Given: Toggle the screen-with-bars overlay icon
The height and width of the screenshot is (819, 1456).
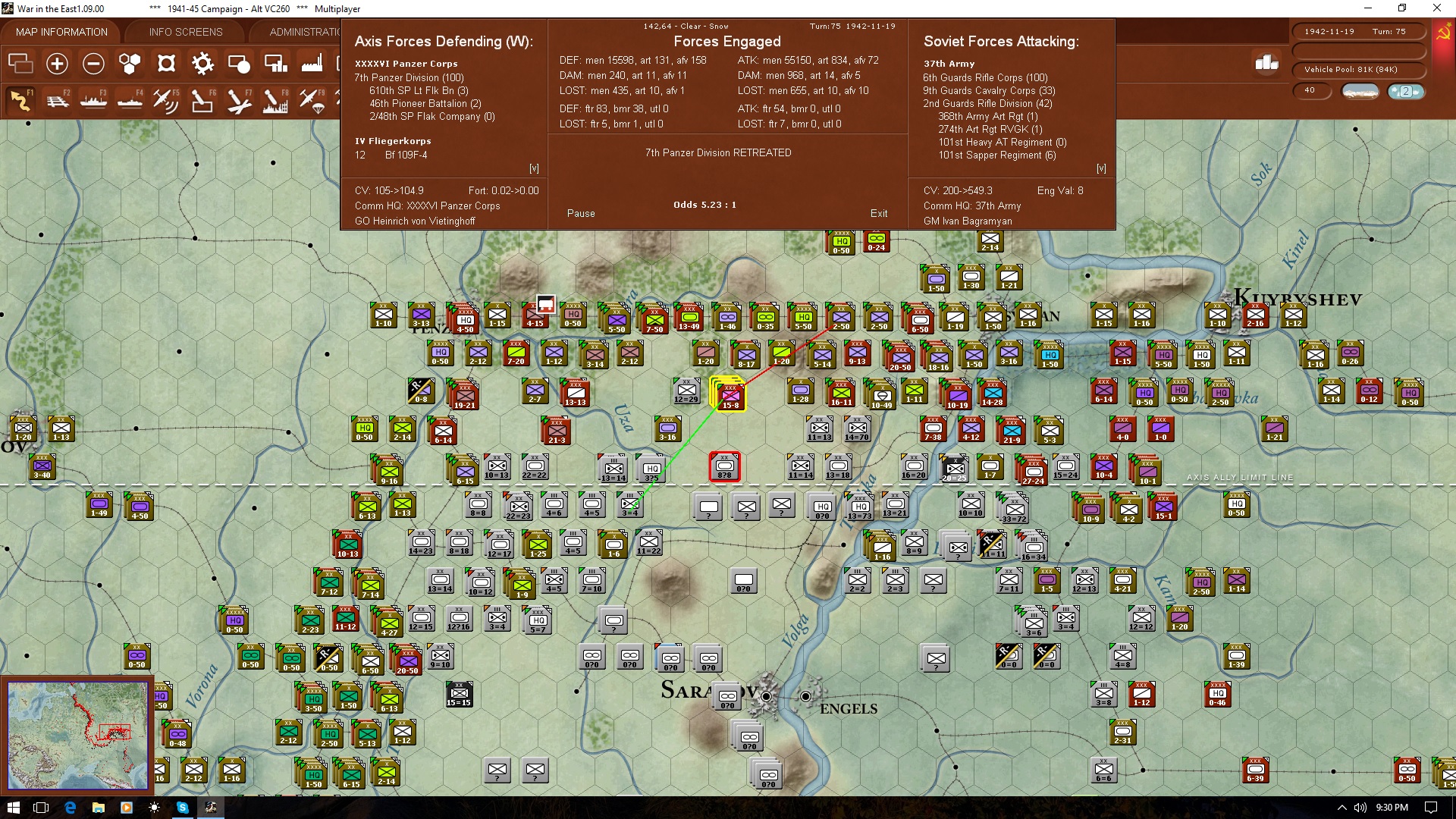Looking at the screenshot, I should (275, 64).
